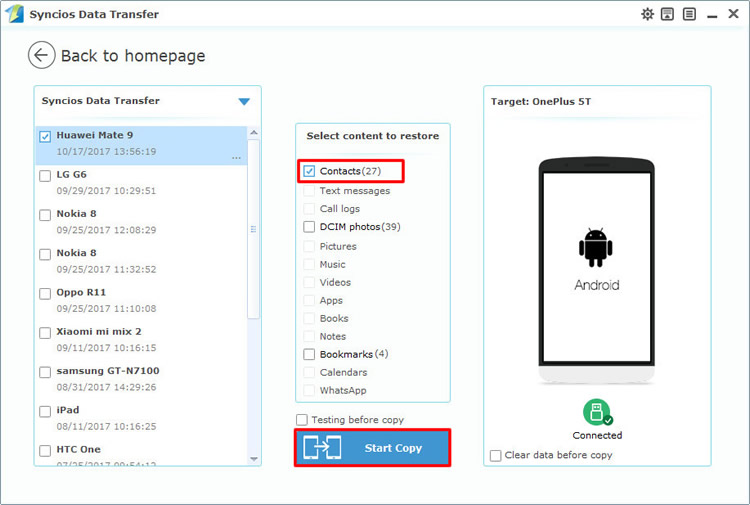The image size is (750, 505).
Task: Select the Videos item
Action: point(335,283)
